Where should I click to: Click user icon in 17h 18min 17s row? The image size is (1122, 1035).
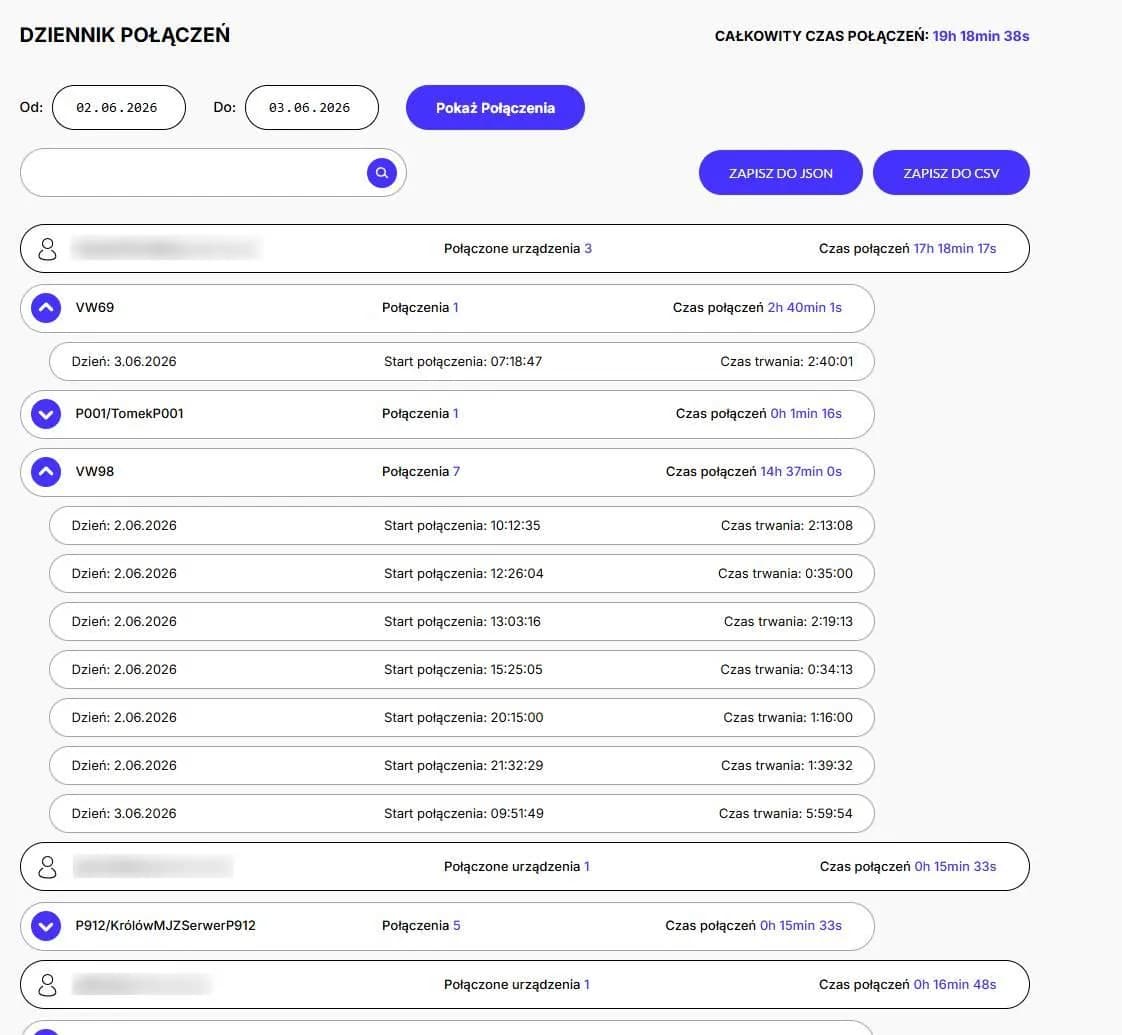(47, 248)
